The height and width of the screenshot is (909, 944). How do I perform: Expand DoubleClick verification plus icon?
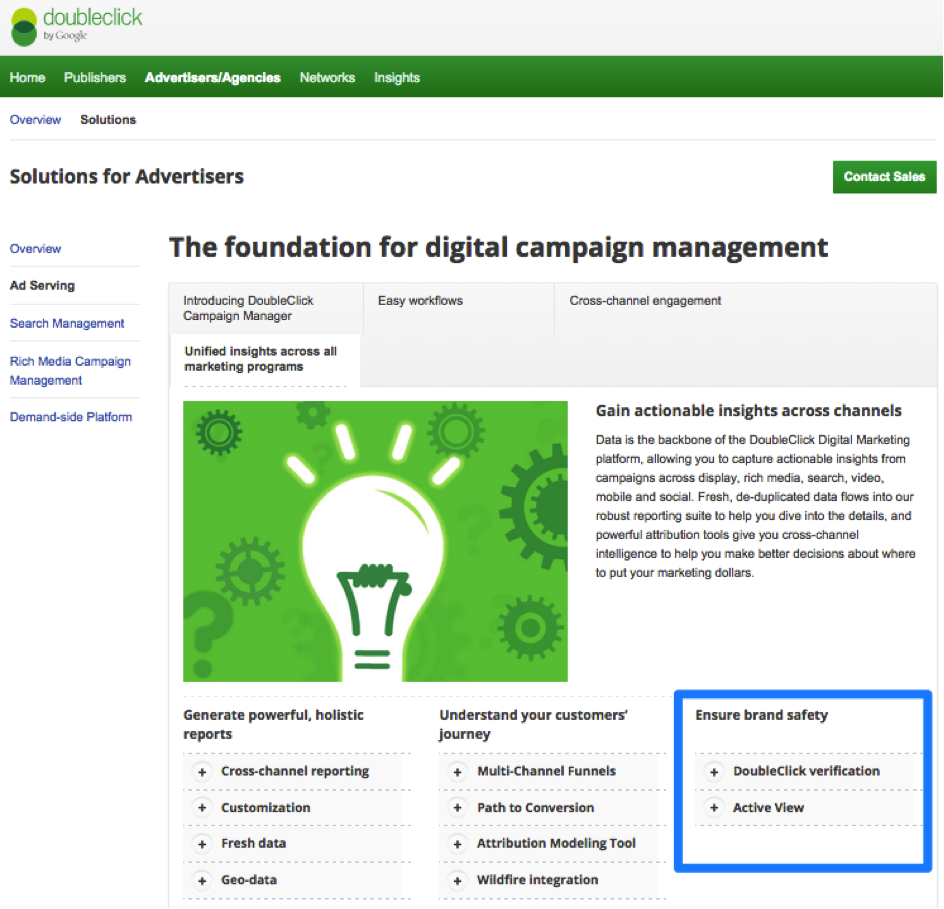(x=714, y=772)
